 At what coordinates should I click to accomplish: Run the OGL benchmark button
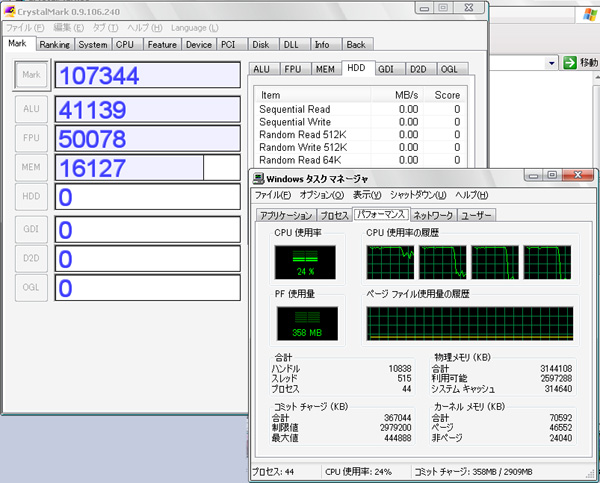31,287
